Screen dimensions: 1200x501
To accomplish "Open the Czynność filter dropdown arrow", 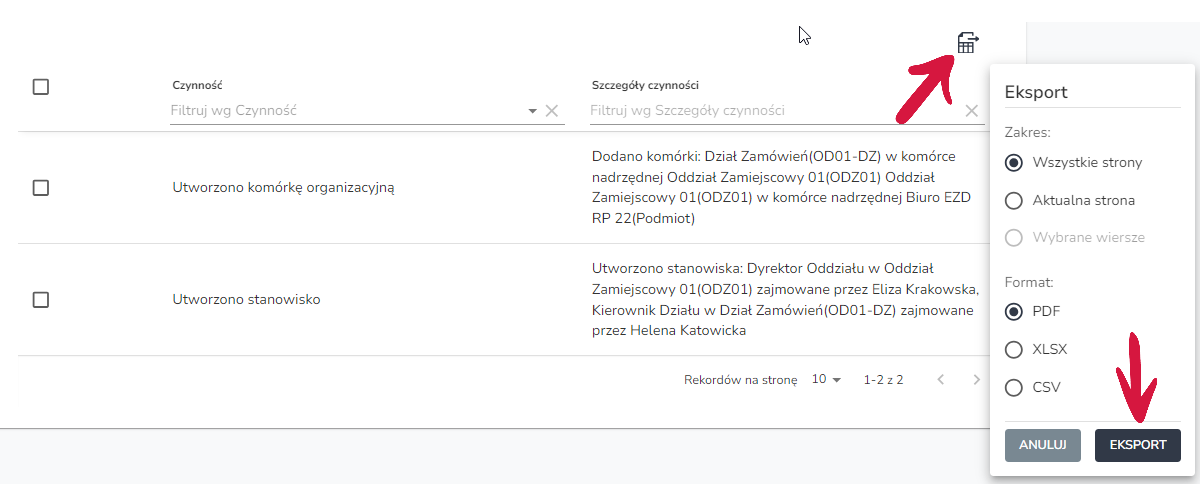I will pyautogui.click(x=533, y=111).
